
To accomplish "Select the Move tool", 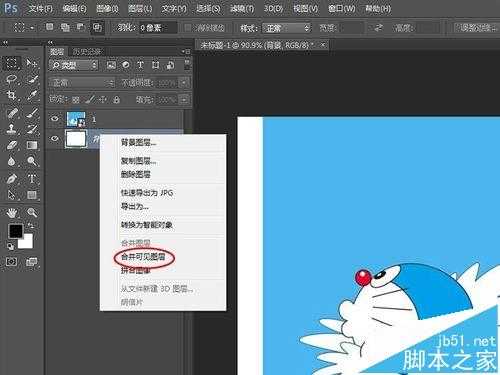I will [32, 63].
